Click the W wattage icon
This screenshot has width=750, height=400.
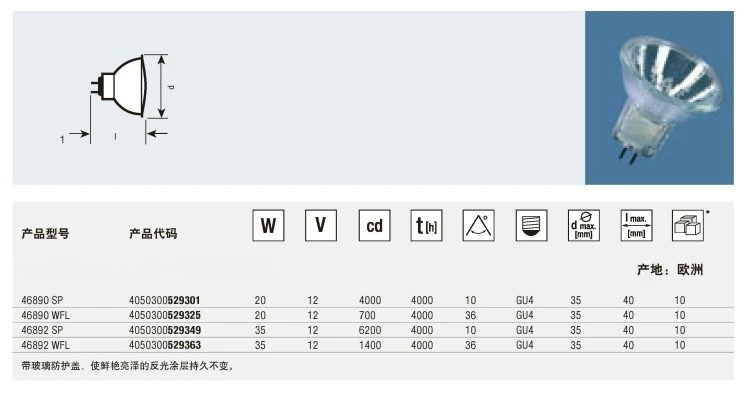click(268, 225)
